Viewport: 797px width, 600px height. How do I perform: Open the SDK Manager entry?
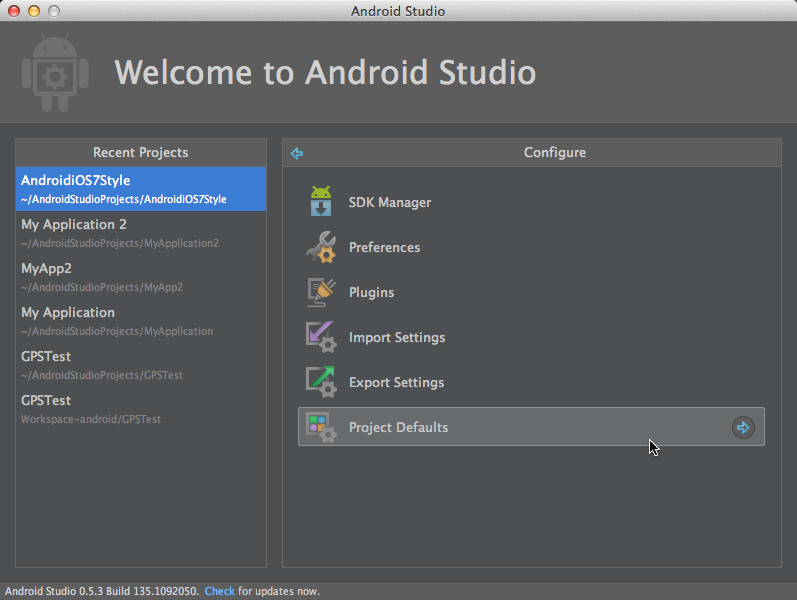click(389, 202)
